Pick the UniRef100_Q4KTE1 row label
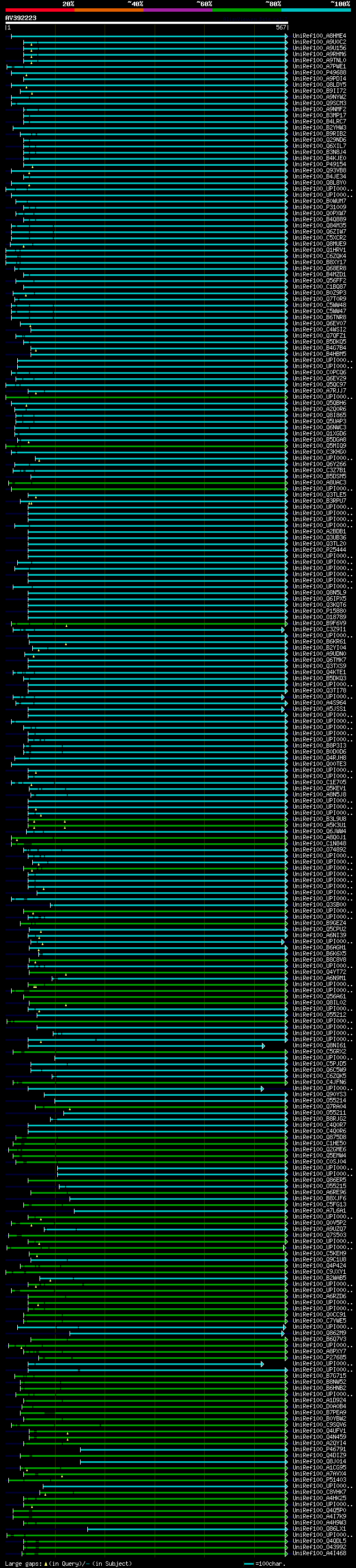356x1568 pixels. point(319,672)
